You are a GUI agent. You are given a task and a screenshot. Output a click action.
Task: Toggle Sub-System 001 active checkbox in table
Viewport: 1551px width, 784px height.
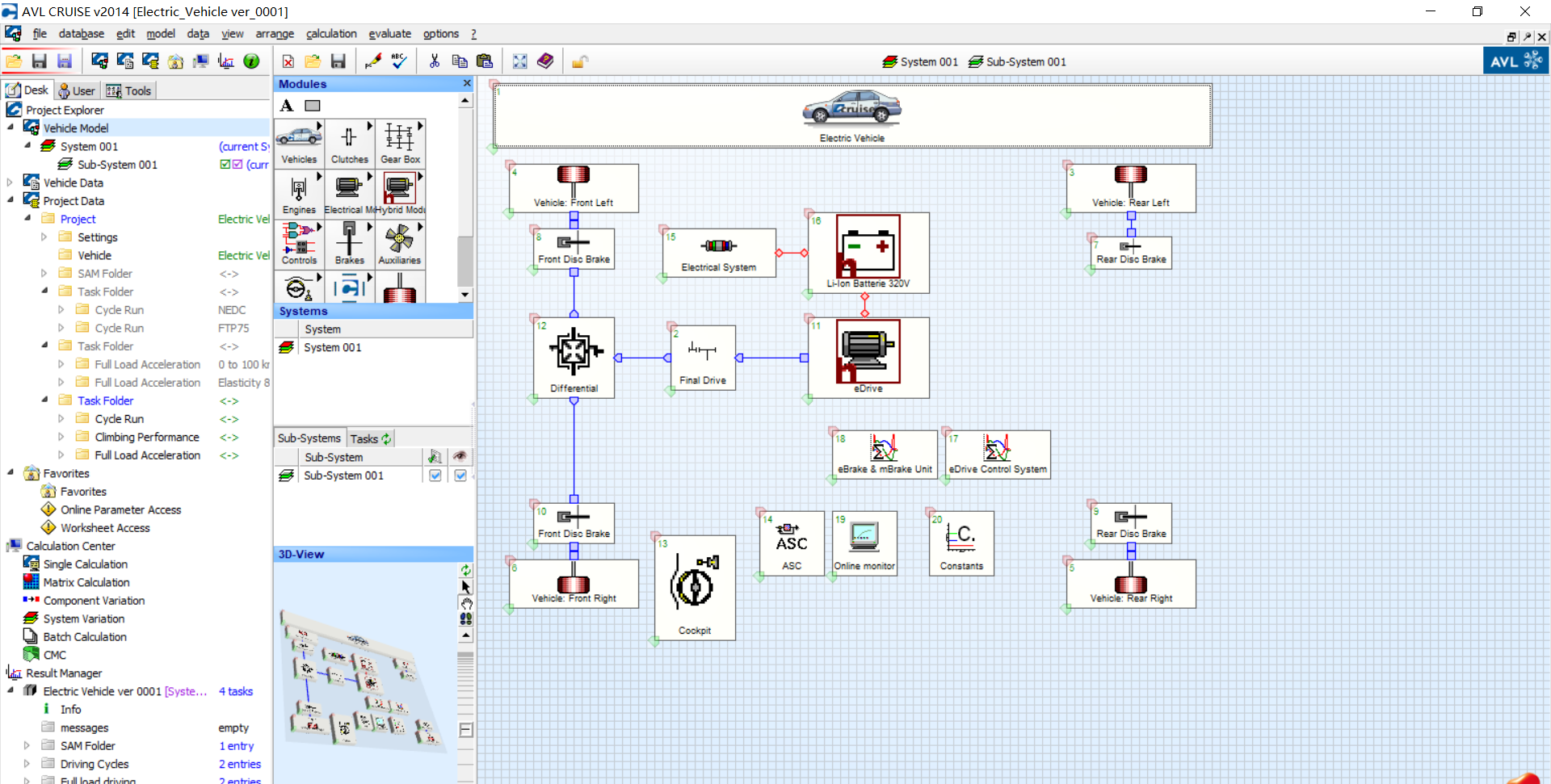(x=435, y=476)
